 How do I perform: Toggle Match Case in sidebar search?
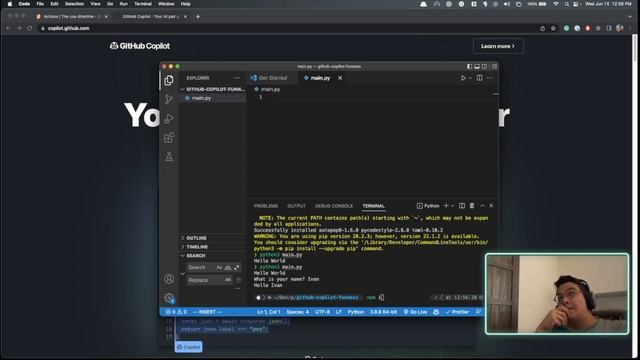(219, 268)
